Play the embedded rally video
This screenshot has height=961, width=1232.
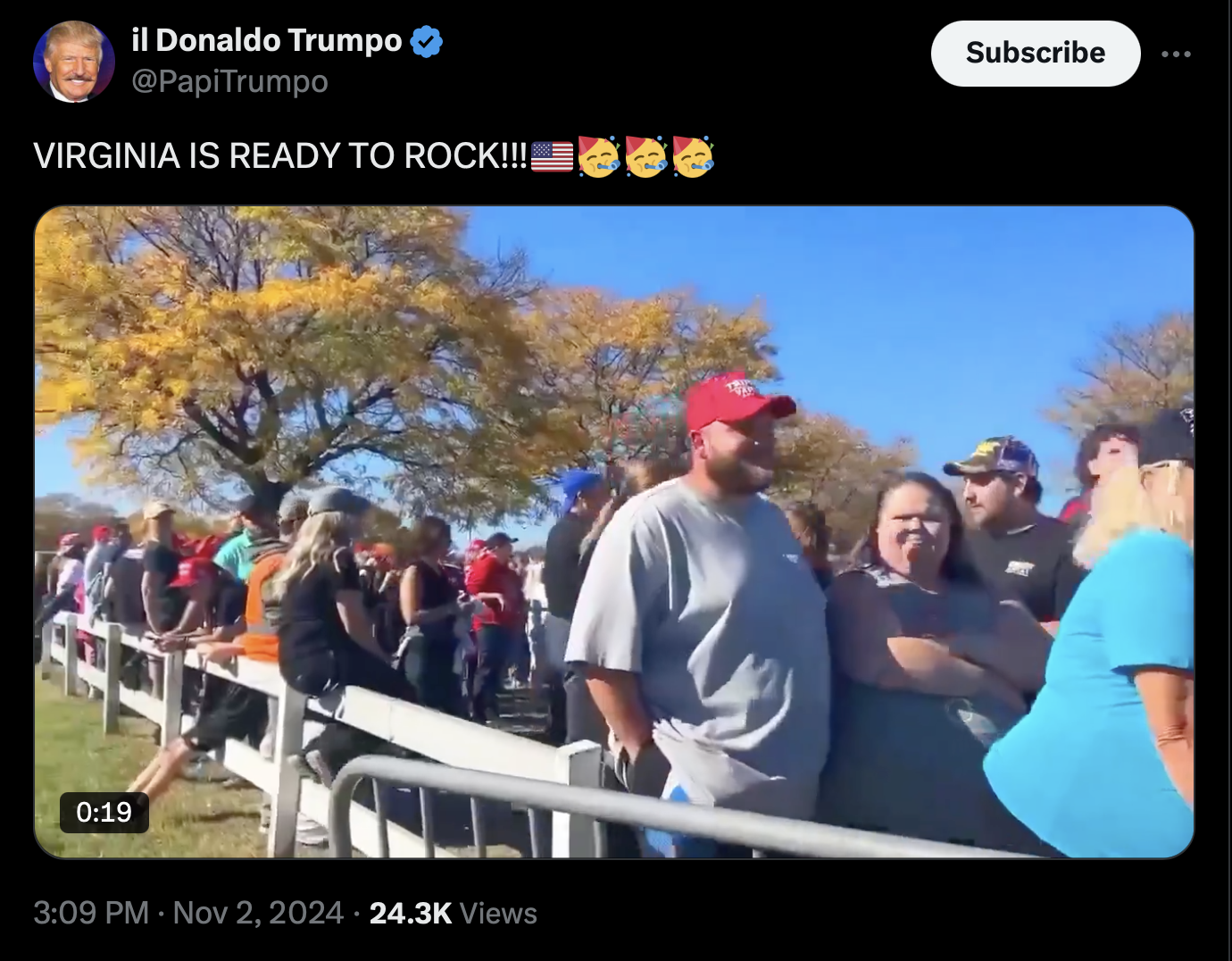(614, 532)
